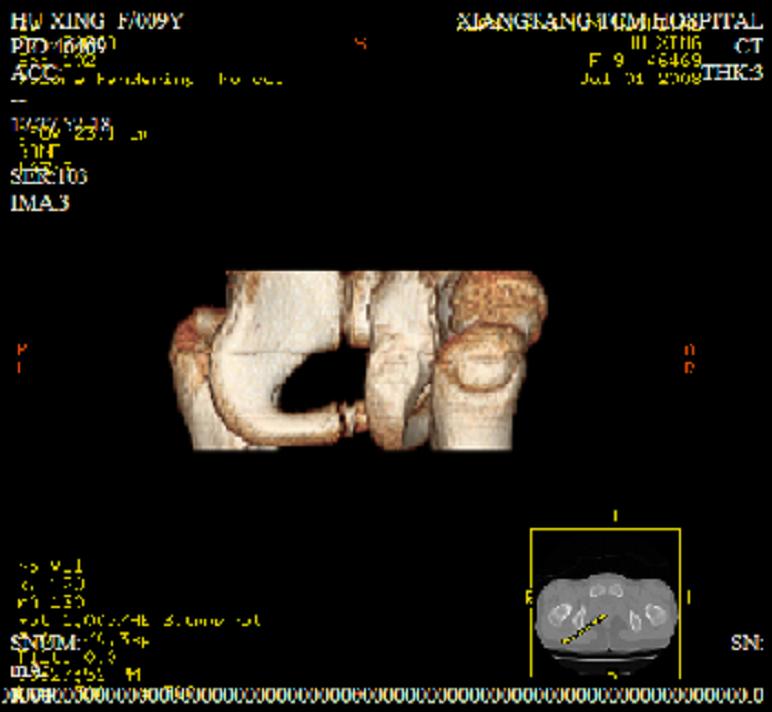Click the orange orientation marker on left edge
The width and height of the screenshot is (772, 712).
tap(22, 358)
